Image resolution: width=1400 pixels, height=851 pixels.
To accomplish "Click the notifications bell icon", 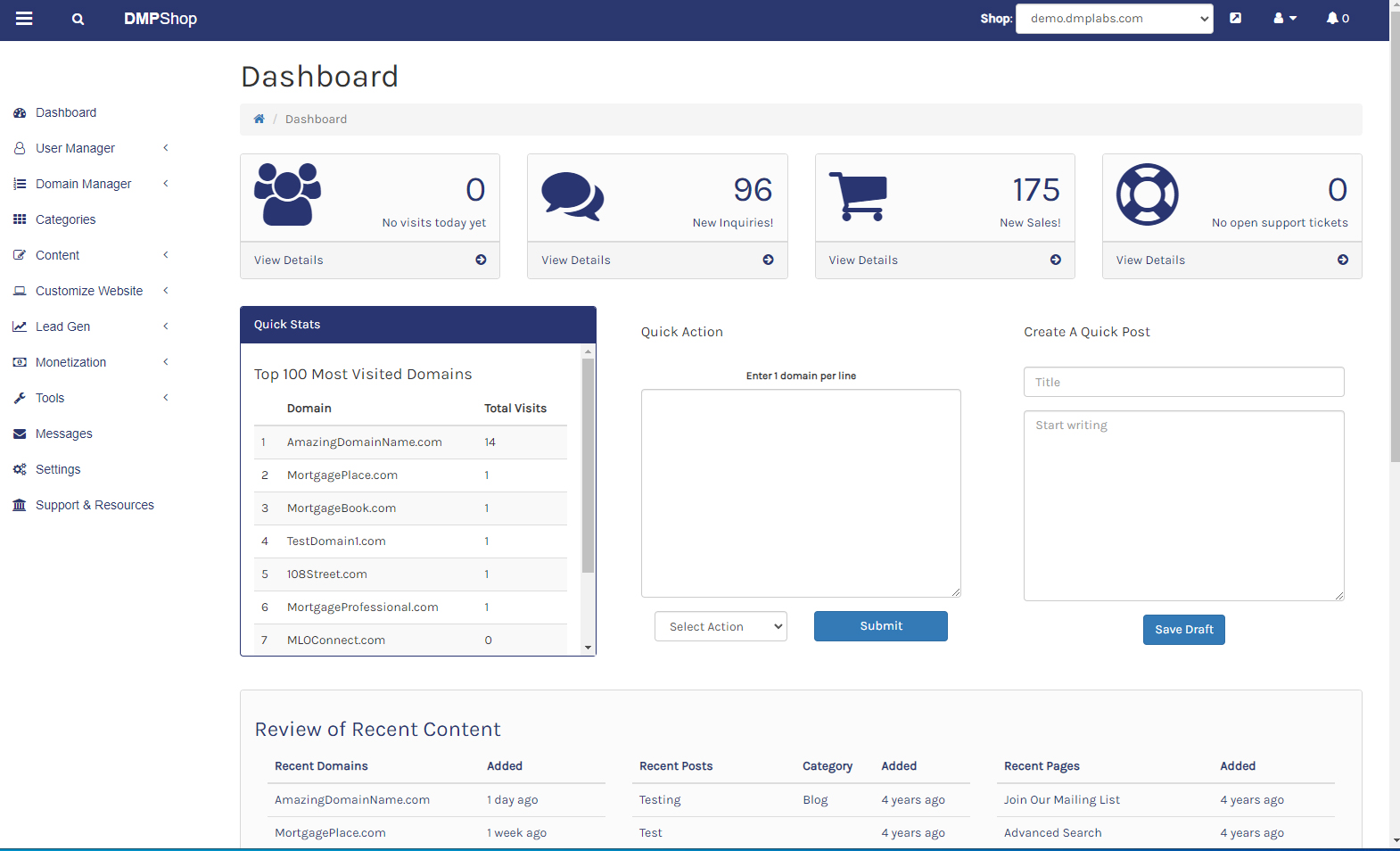I will (1333, 19).
